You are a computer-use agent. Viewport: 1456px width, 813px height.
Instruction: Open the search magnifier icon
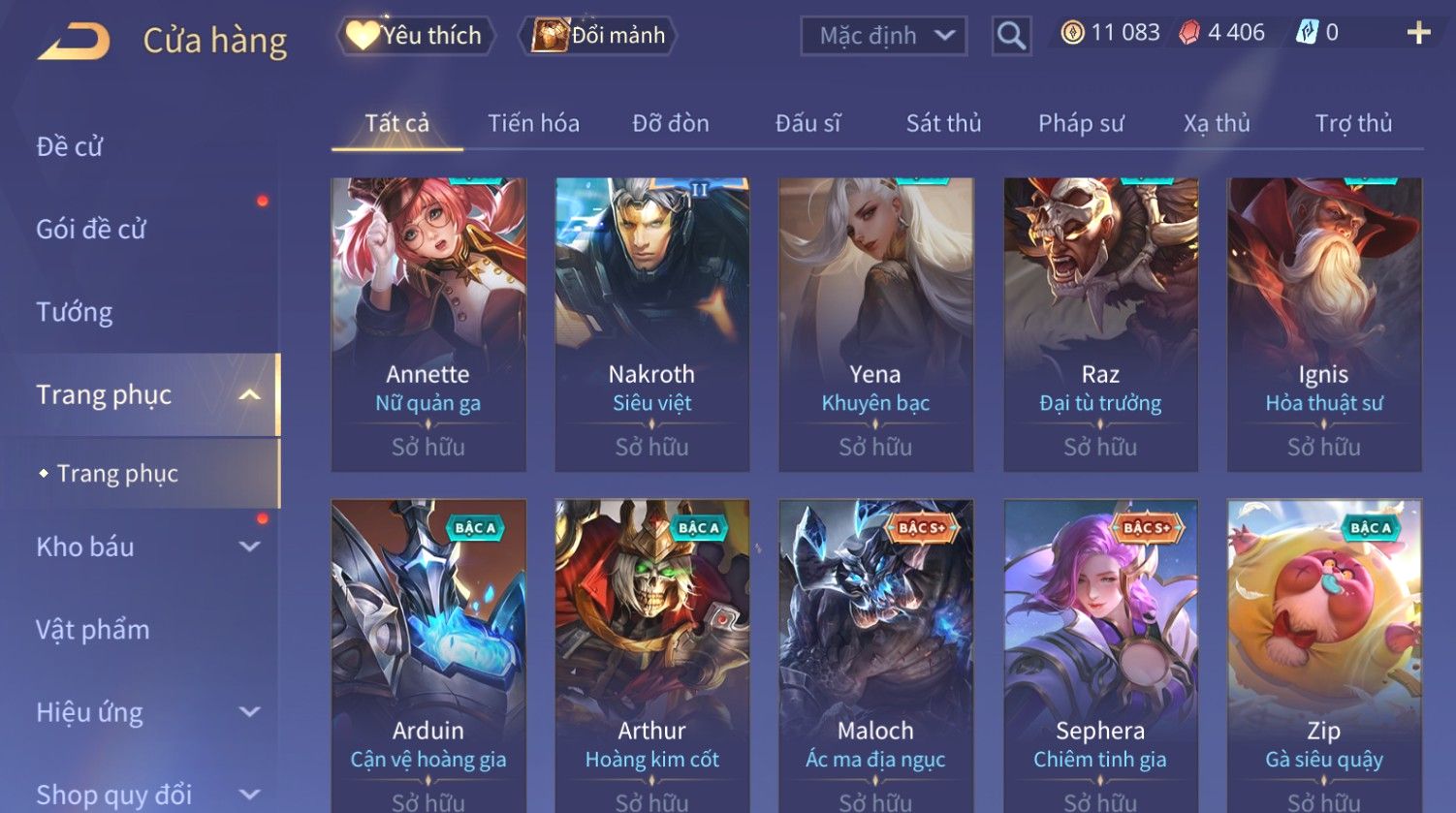tap(1011, 36)
